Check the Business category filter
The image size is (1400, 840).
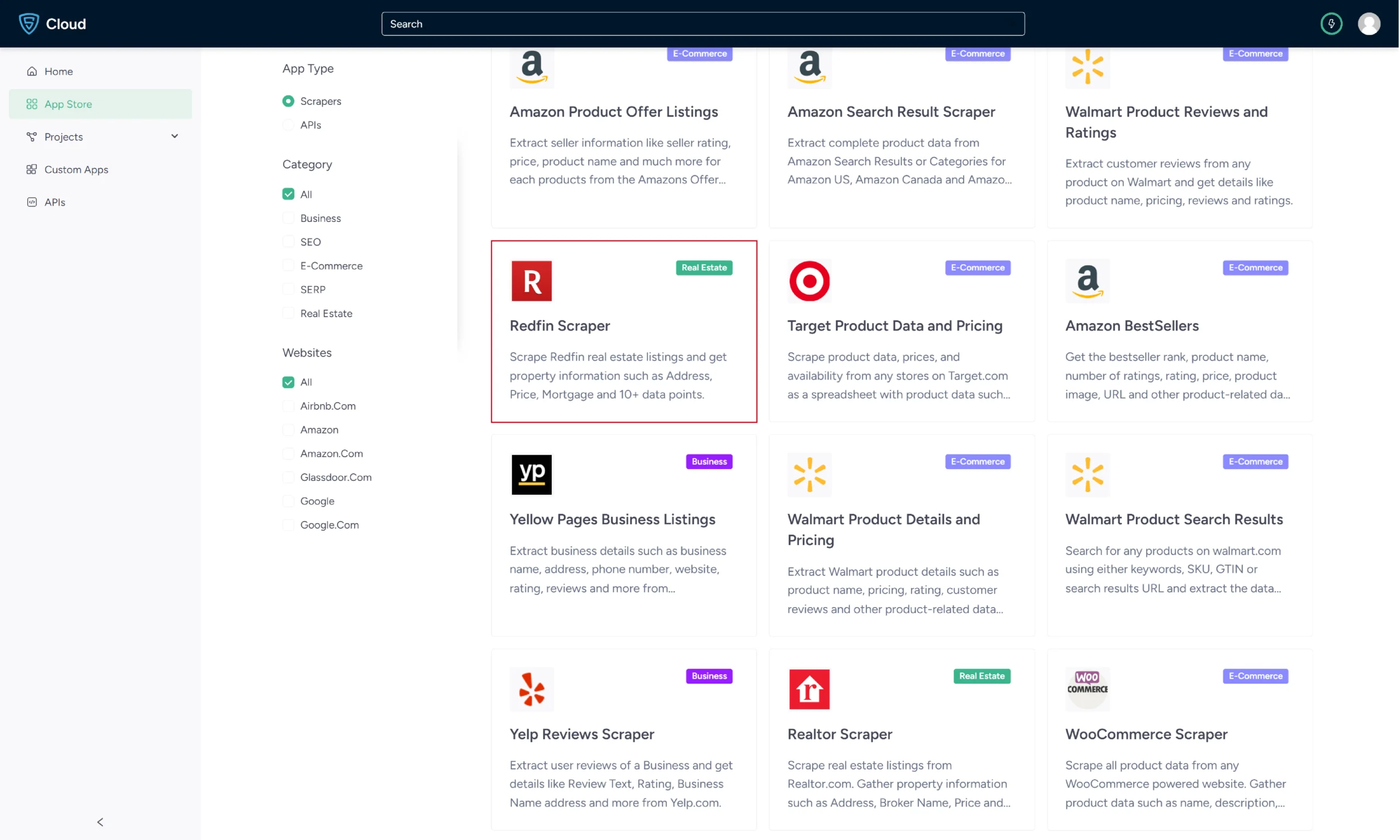coord(288,218)
